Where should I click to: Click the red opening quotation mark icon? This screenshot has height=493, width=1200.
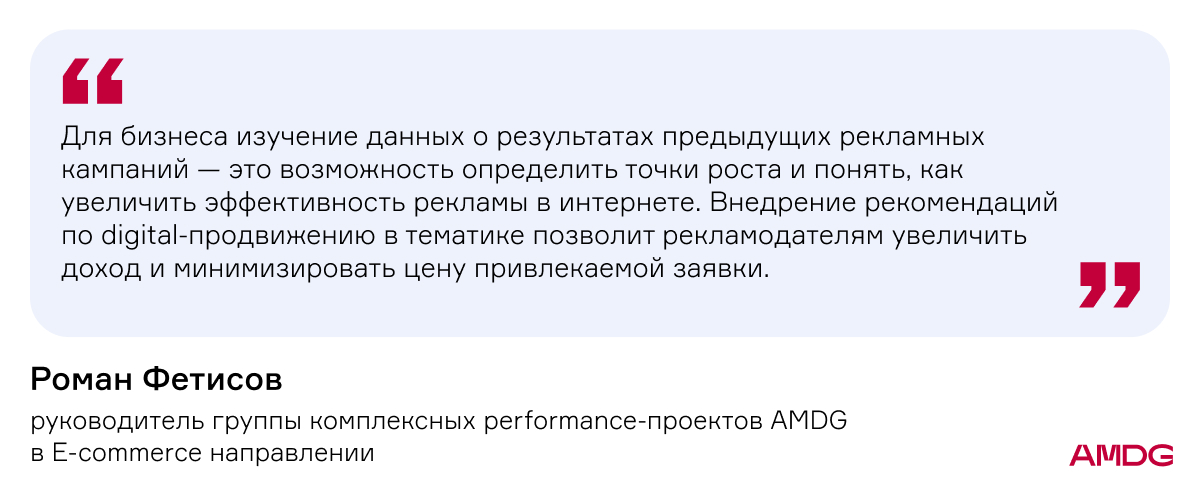pos(92,81)
